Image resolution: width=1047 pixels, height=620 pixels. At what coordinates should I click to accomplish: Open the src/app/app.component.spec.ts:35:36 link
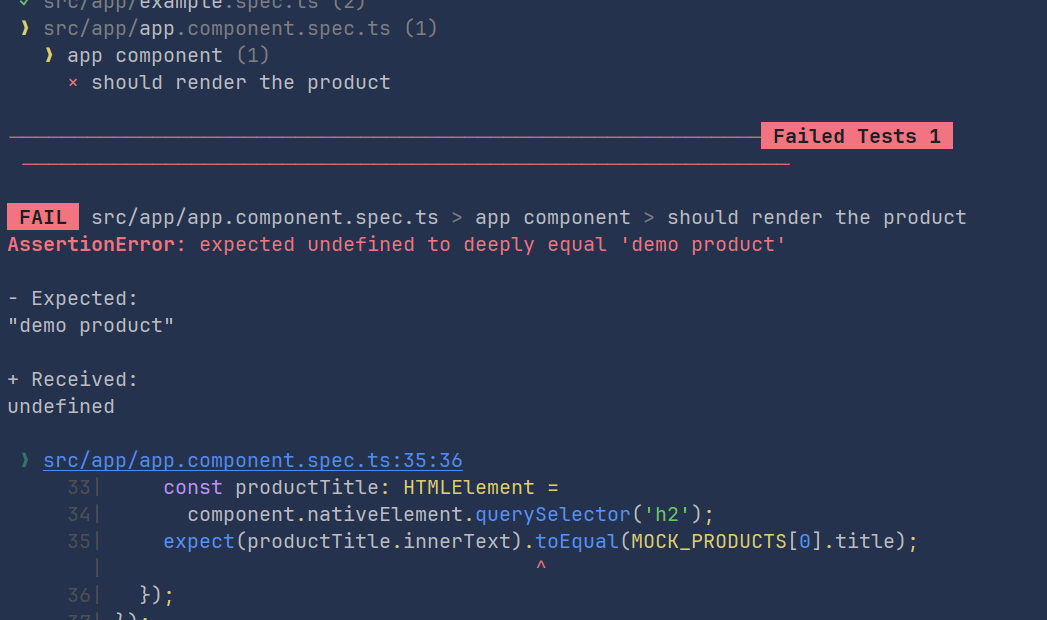pyautogui.click(x=252, y=460)
